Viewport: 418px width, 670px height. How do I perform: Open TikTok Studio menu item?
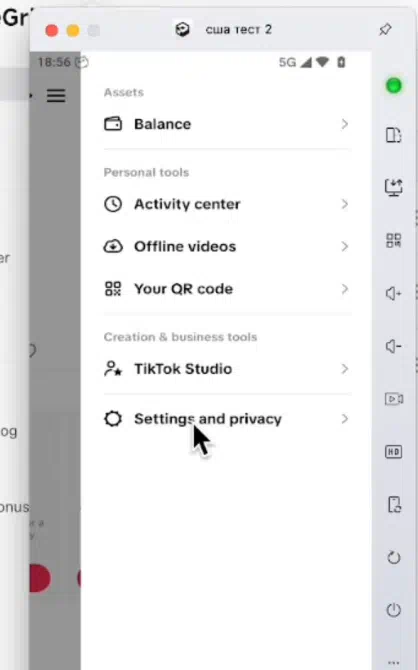227,369
